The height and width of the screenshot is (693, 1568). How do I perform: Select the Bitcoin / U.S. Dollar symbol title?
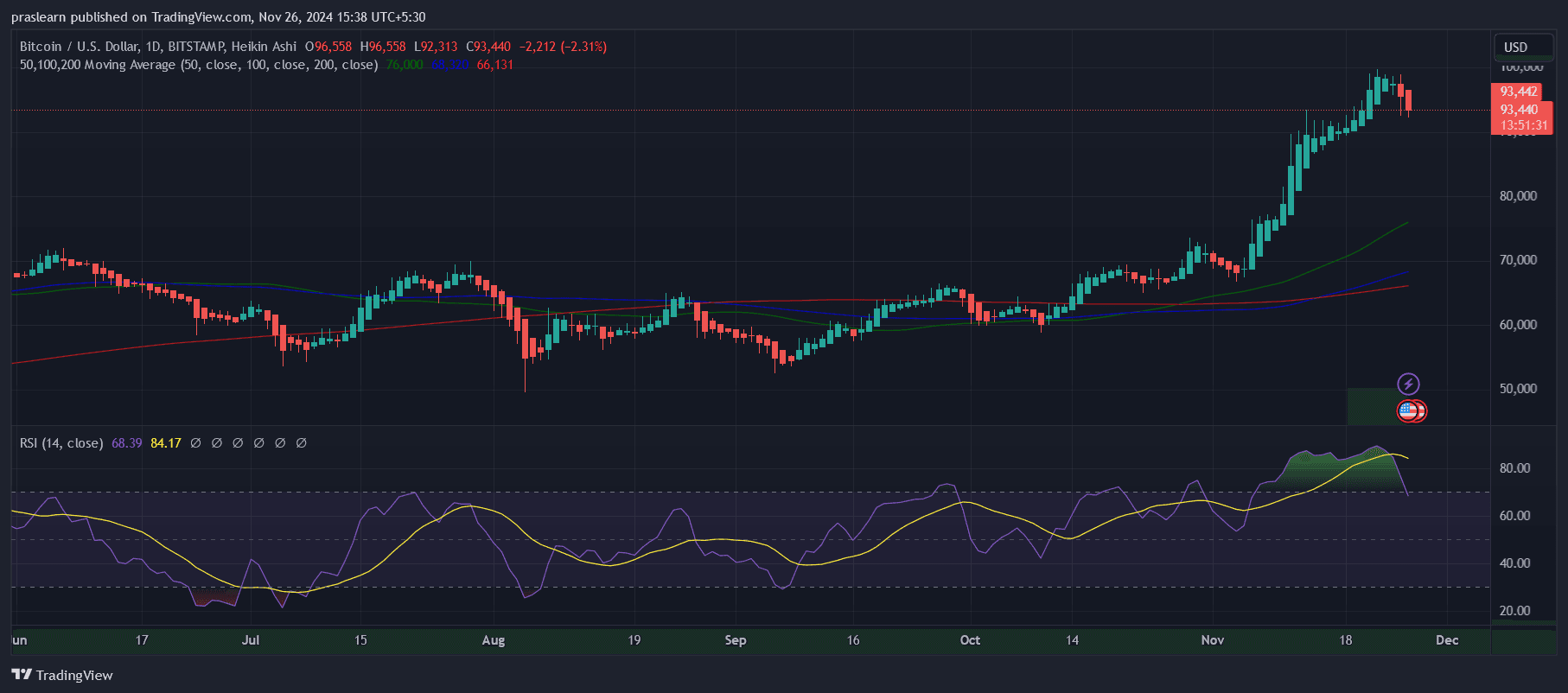tap(158, 47)
